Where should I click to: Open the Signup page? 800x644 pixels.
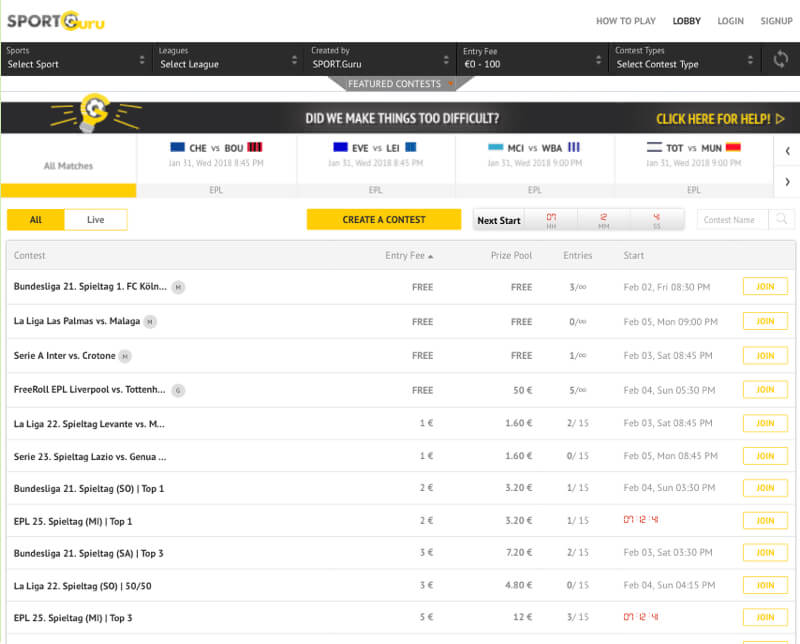(x=776, y=21)
